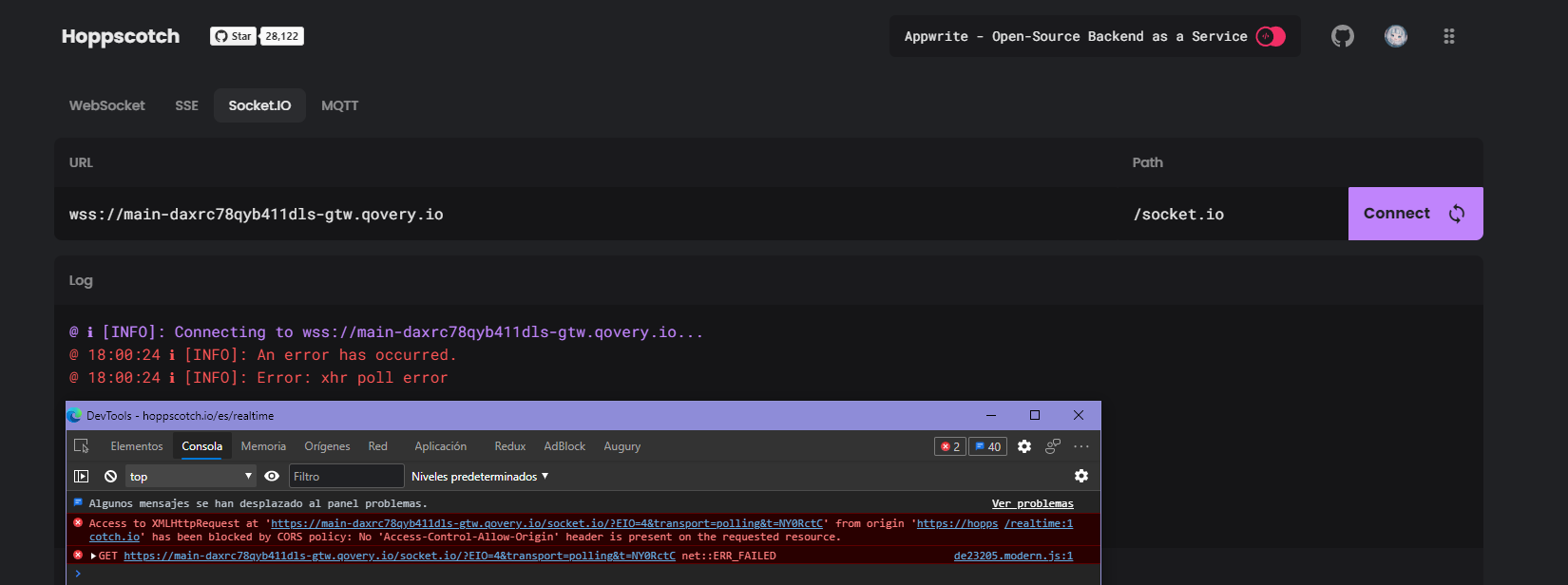Toggle the Appwrite banner switch
The image size is (1568, 585).
click(x=1271, y=36)
